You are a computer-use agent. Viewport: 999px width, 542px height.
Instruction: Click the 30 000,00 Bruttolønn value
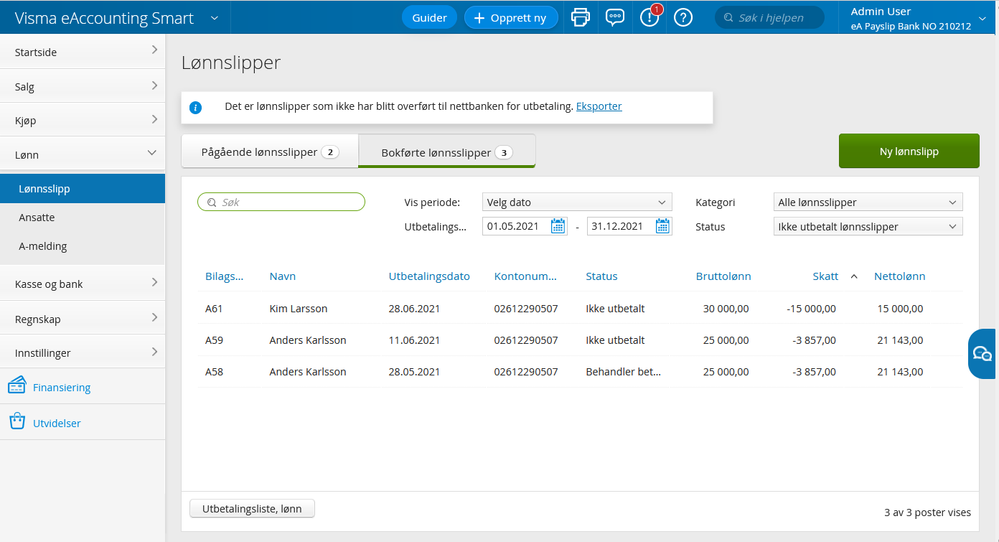pos(726,308)
